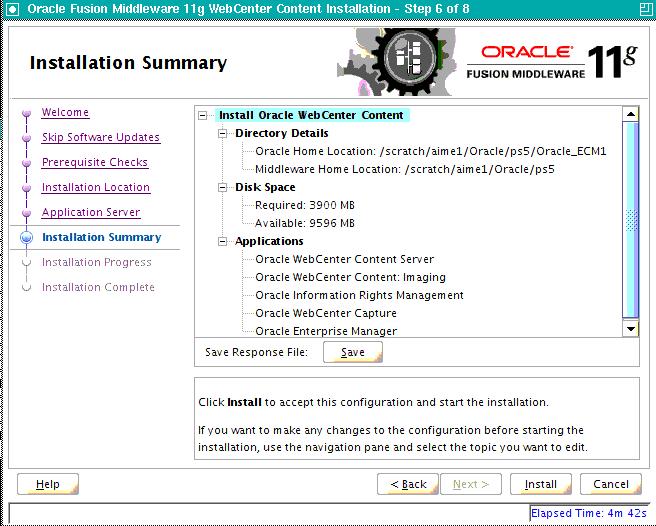Click the Installation Location bullet icon
This screenshot has height=526, width=656.
click(x=26, y=188)
